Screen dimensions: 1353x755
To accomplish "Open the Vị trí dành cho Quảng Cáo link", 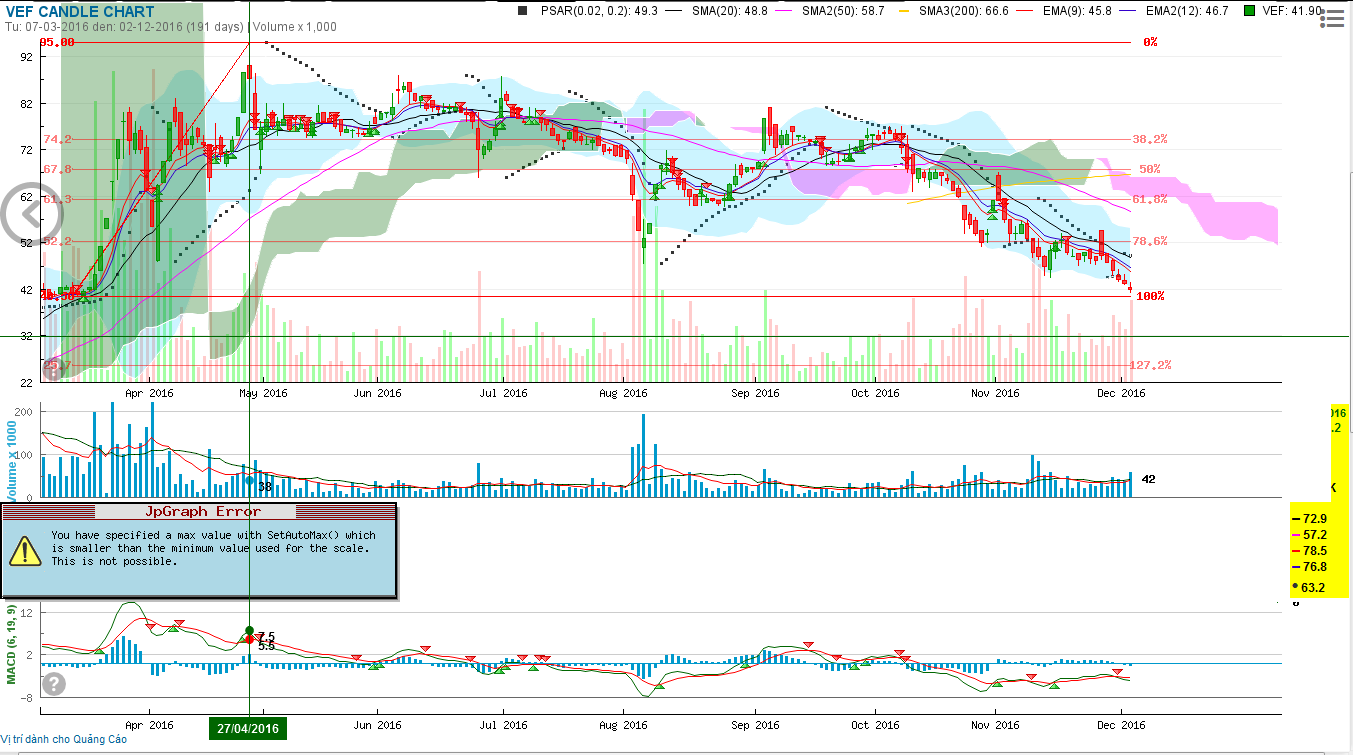I will point(65,739).
